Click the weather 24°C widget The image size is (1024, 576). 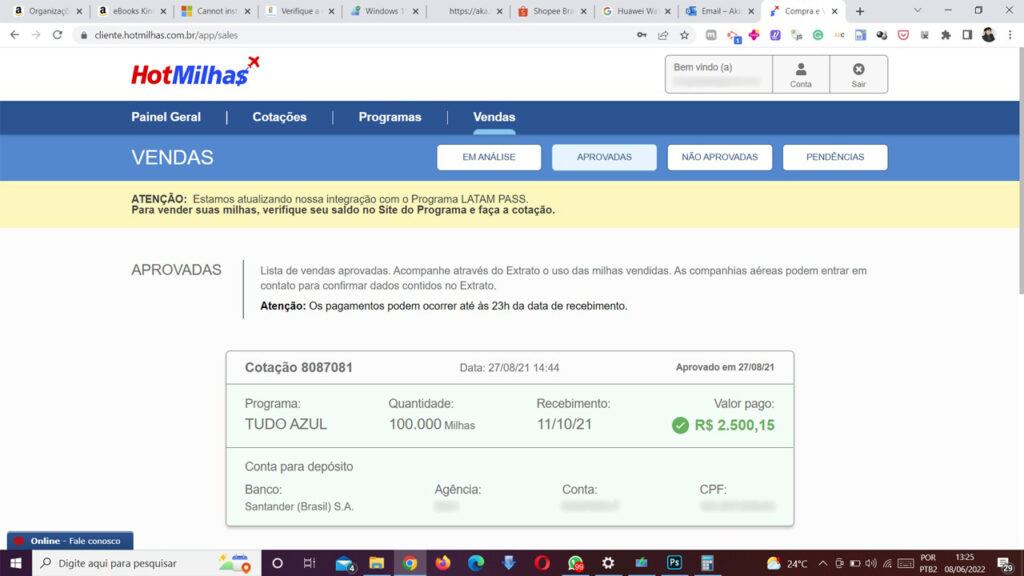click(787, 563)
